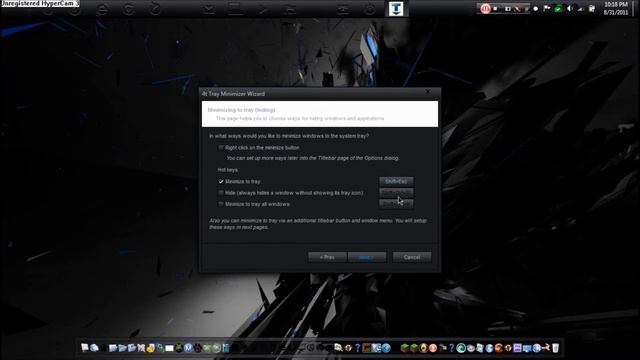The width and height of the screenshot is (640, 360).
Task: Click the blue circled M icon in dock
Action: [188, 348]
